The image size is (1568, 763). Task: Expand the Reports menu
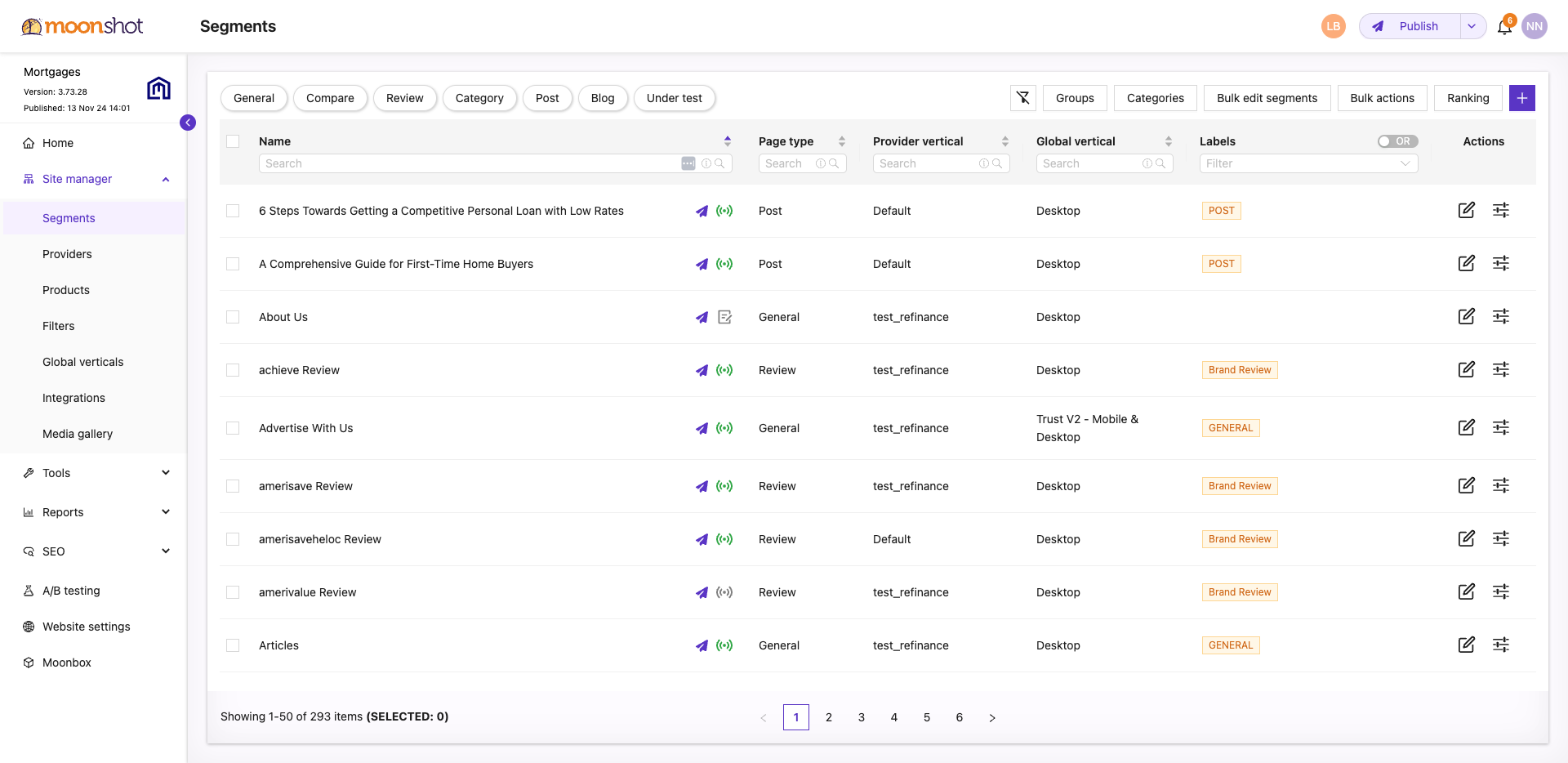[166, 512]
